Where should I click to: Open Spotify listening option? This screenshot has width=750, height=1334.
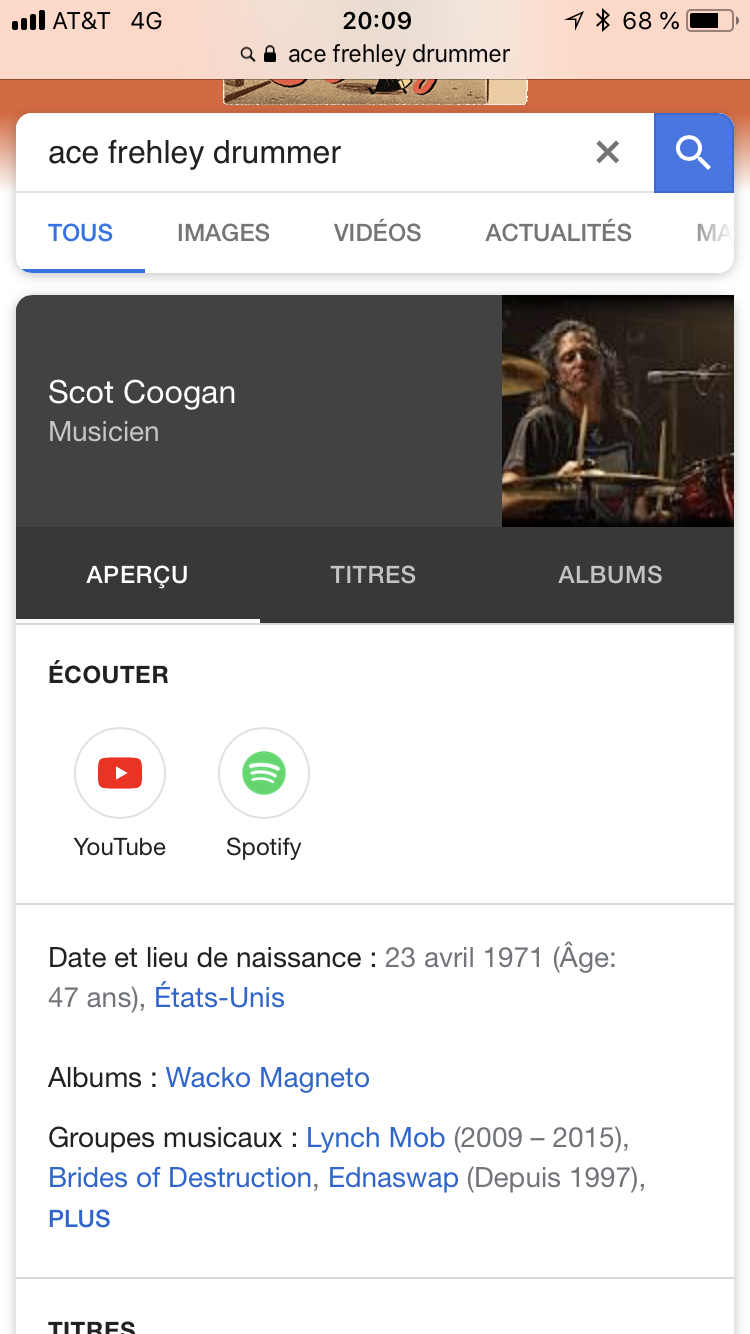tap(264, 773)
